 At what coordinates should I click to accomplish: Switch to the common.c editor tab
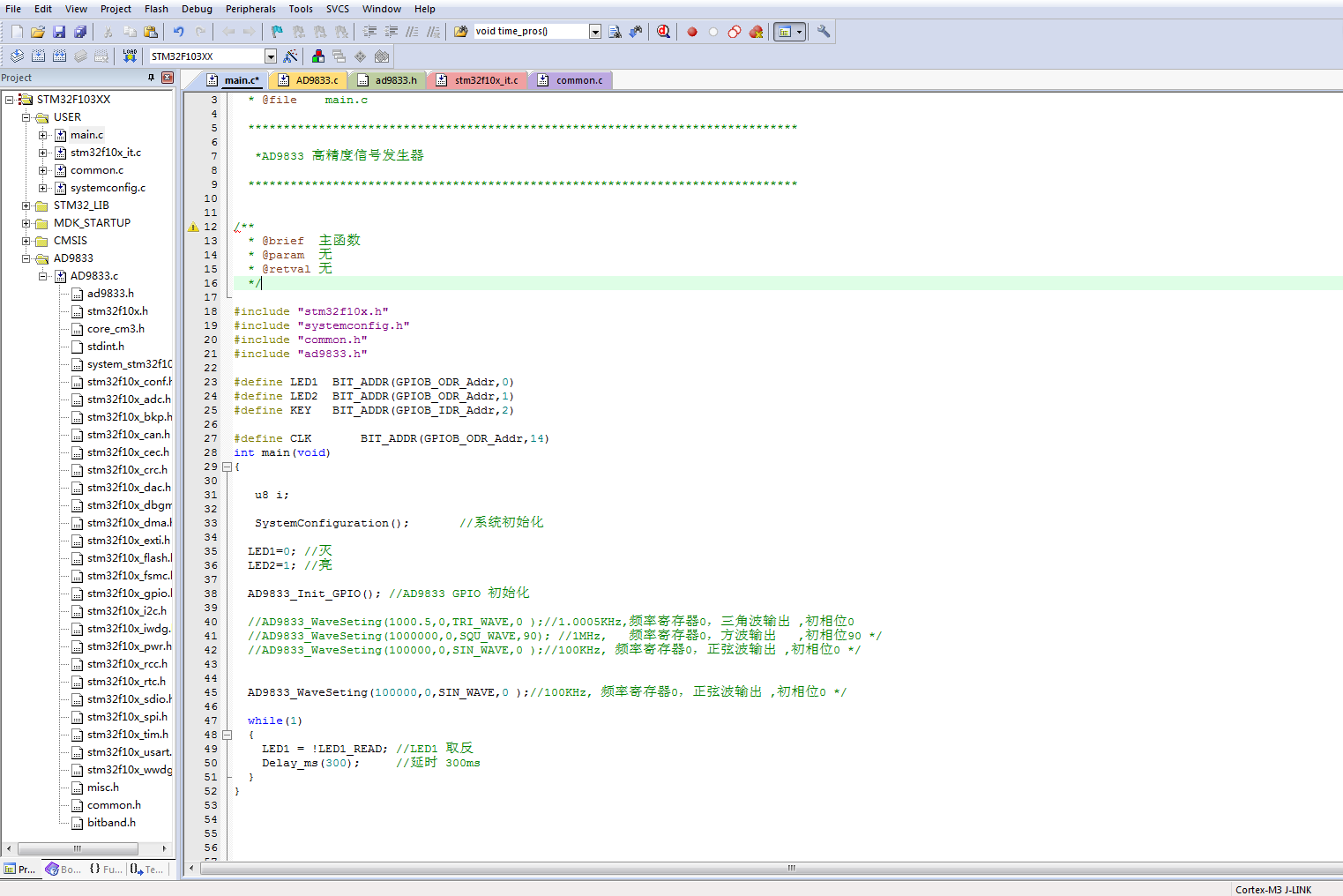click(x=571, y=80)
